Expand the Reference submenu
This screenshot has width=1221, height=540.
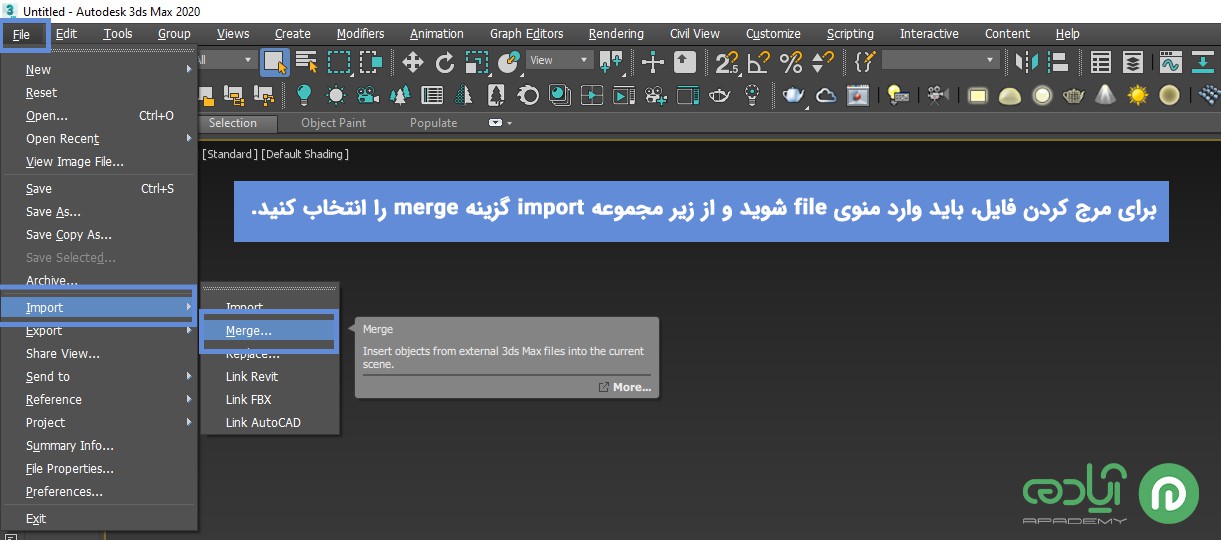click(100, 399)
